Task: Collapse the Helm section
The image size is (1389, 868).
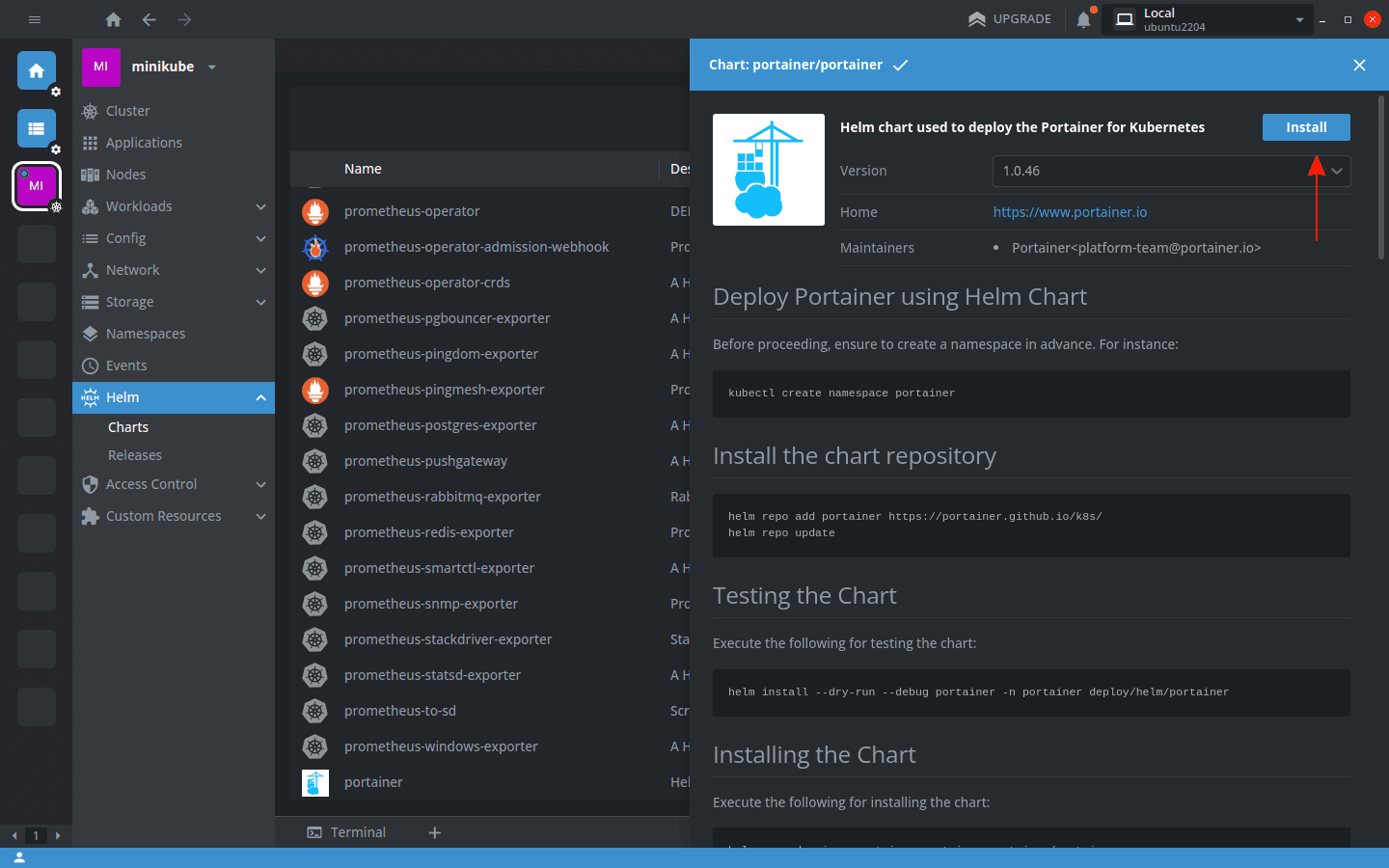Action: coord(174,397)
